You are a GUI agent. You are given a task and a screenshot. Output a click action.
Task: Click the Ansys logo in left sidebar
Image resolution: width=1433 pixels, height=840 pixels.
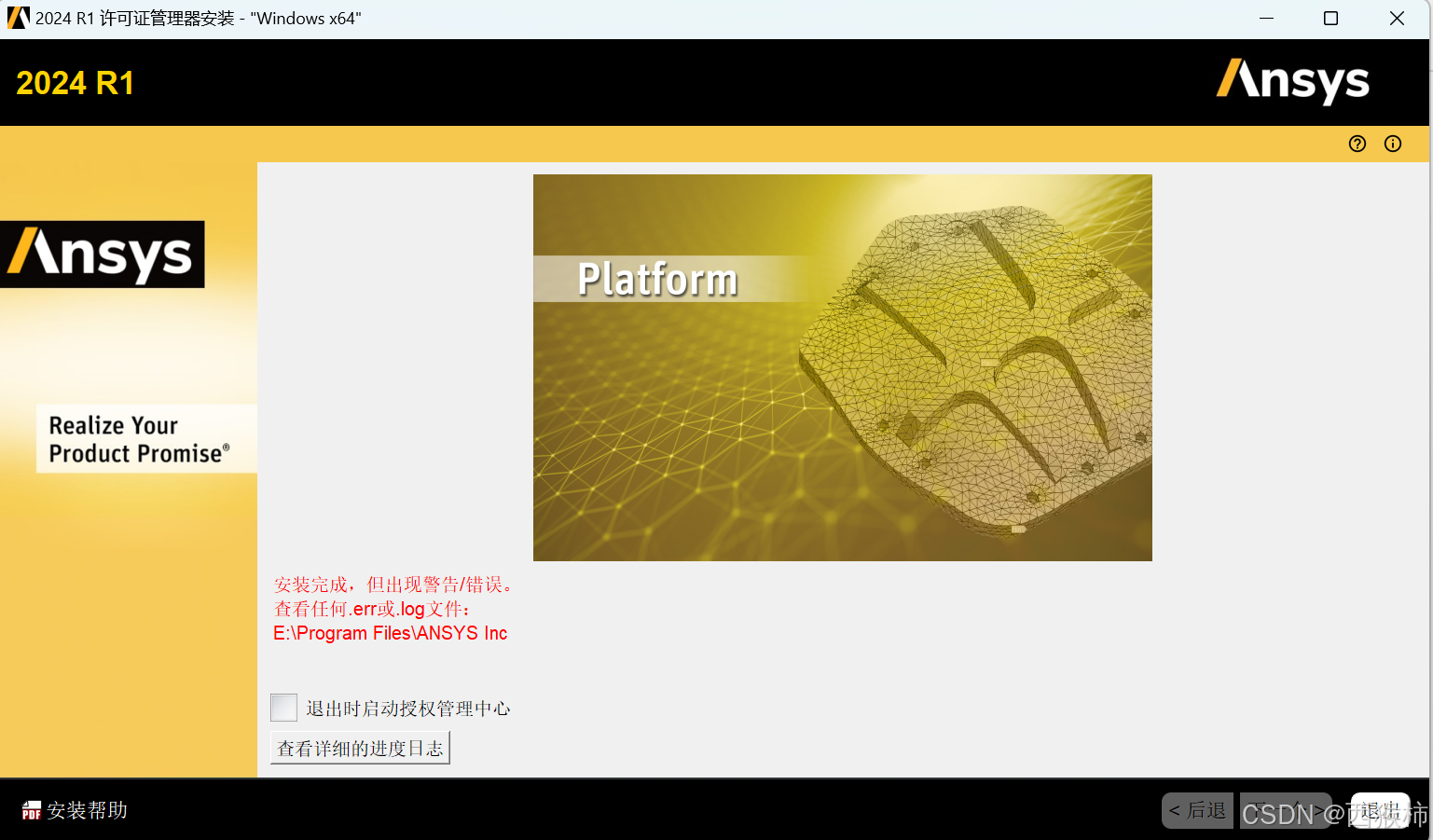click(x=103, y=254)
